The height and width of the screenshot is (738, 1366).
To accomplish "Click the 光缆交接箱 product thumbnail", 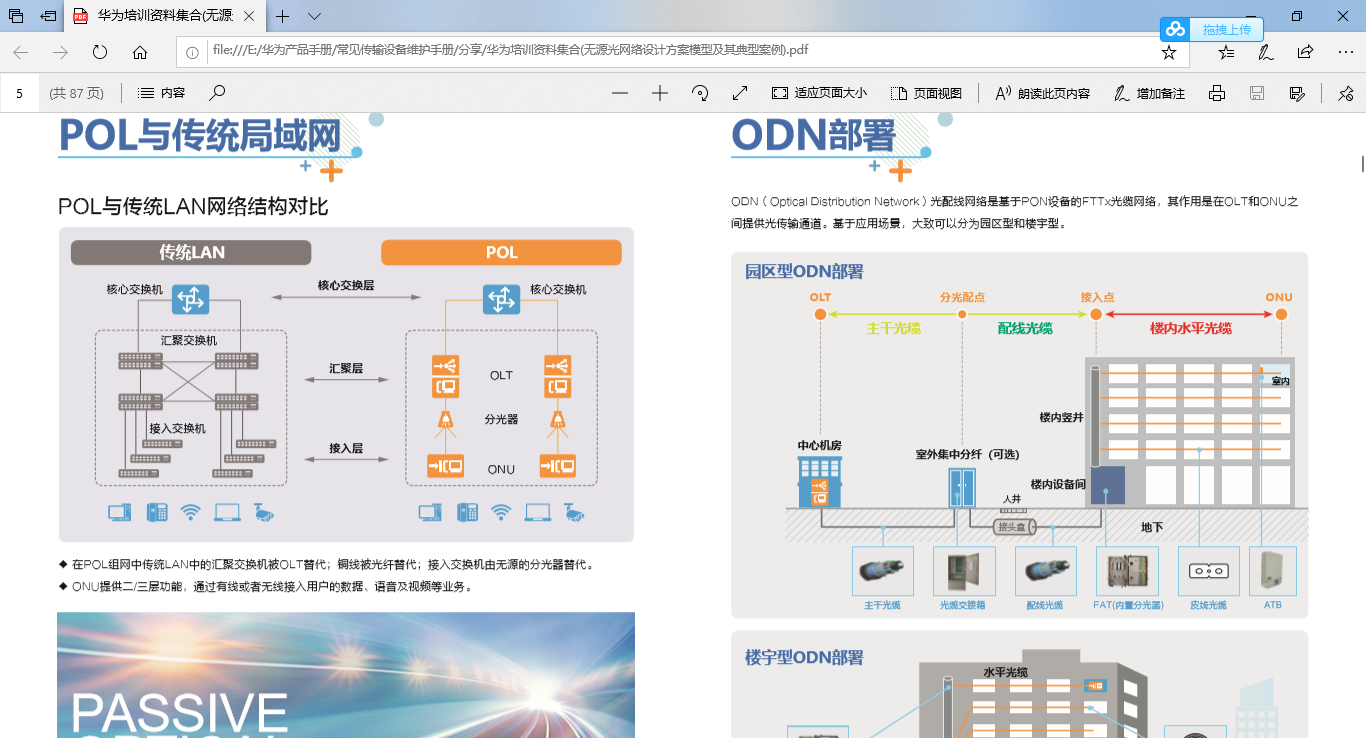I will pyautogui.click(x=964, y=572).
